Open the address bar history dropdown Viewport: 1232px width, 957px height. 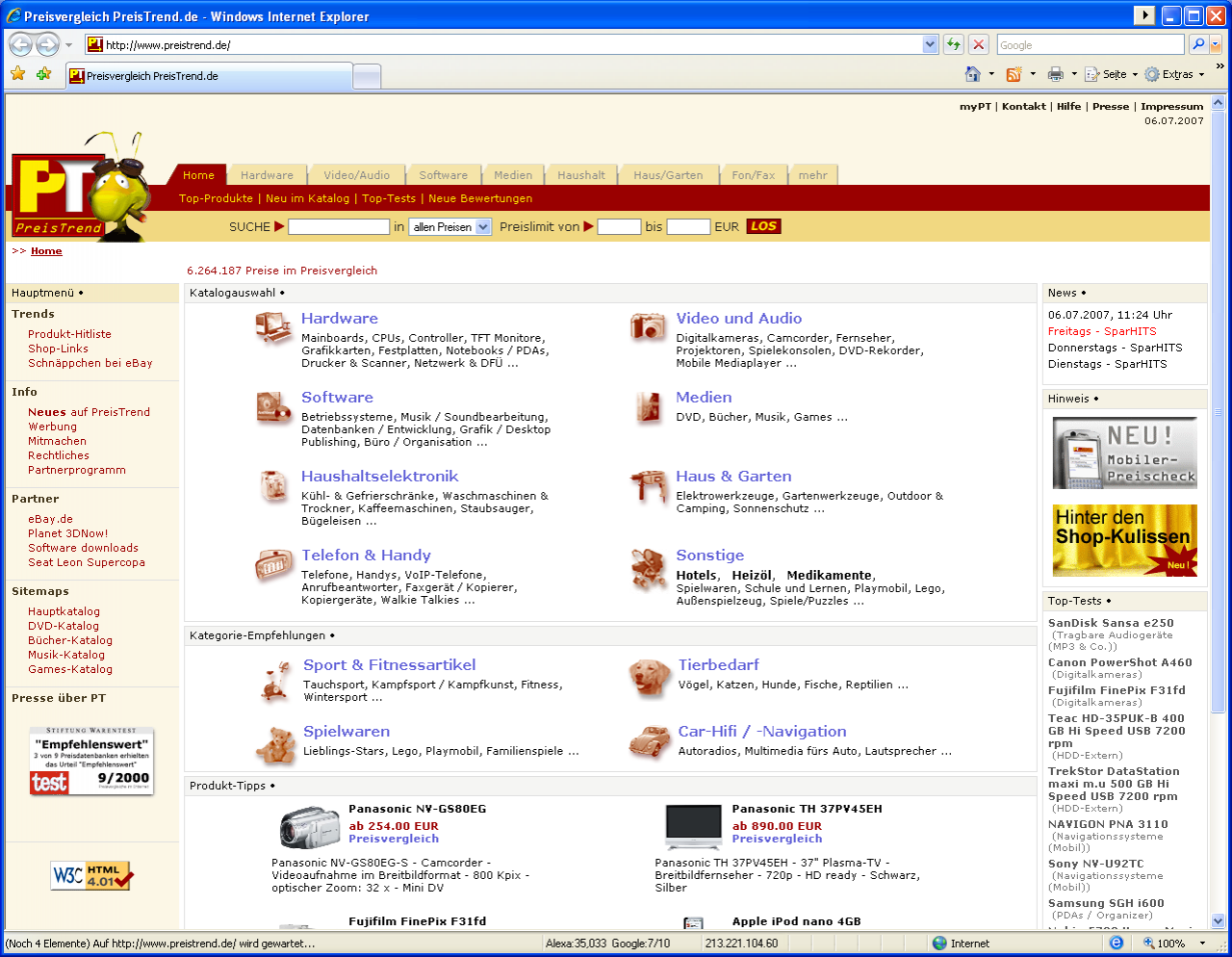tap(930, 44)
